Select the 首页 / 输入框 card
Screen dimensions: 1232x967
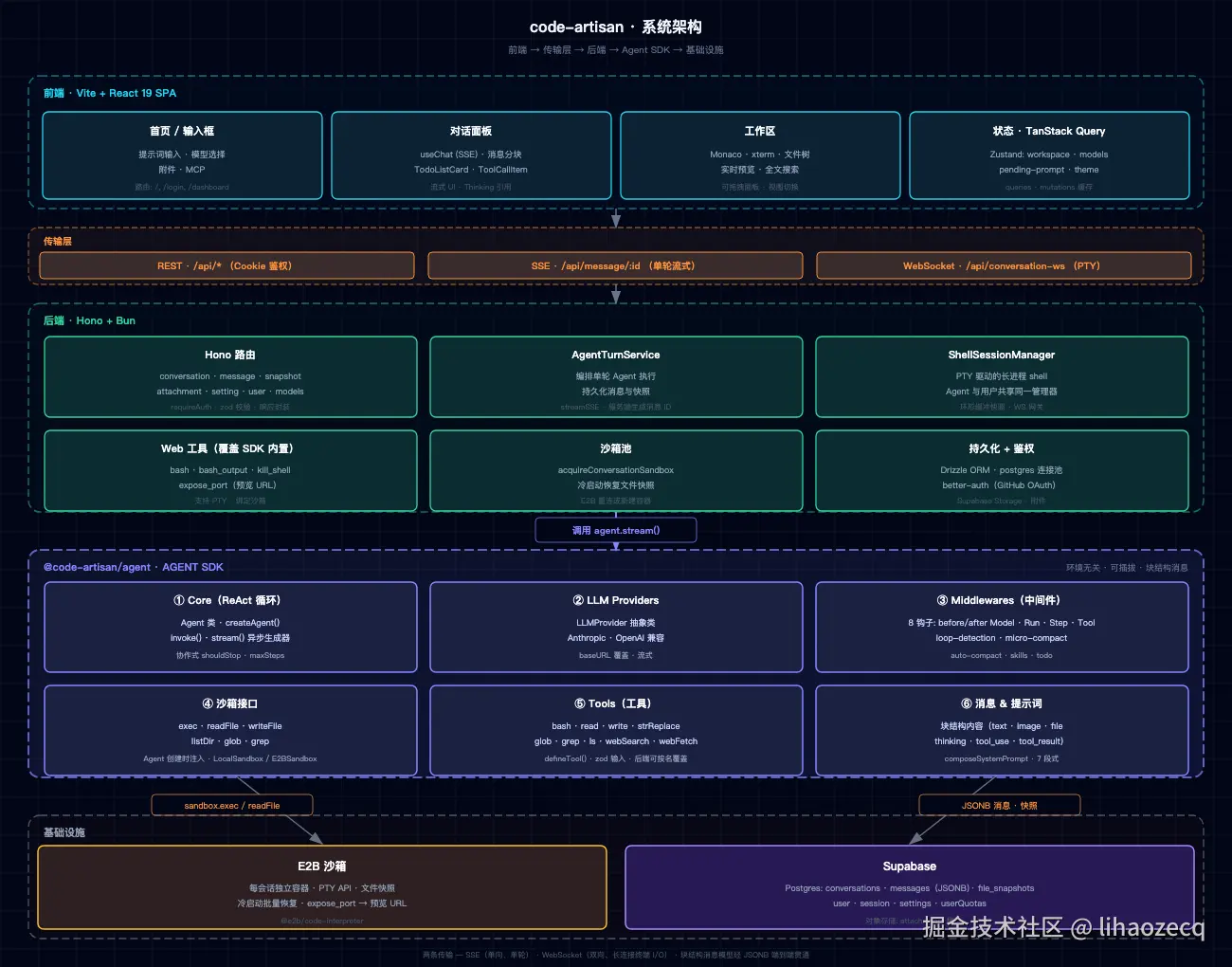pos(182,155)
